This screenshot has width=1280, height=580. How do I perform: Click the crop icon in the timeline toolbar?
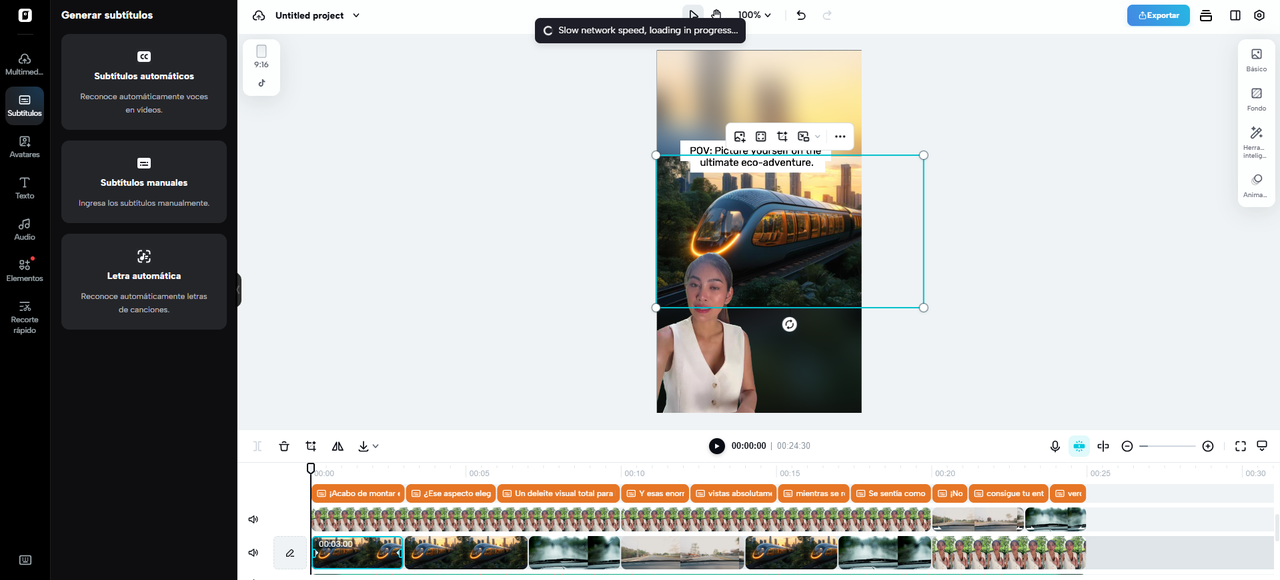click(311, 446)
